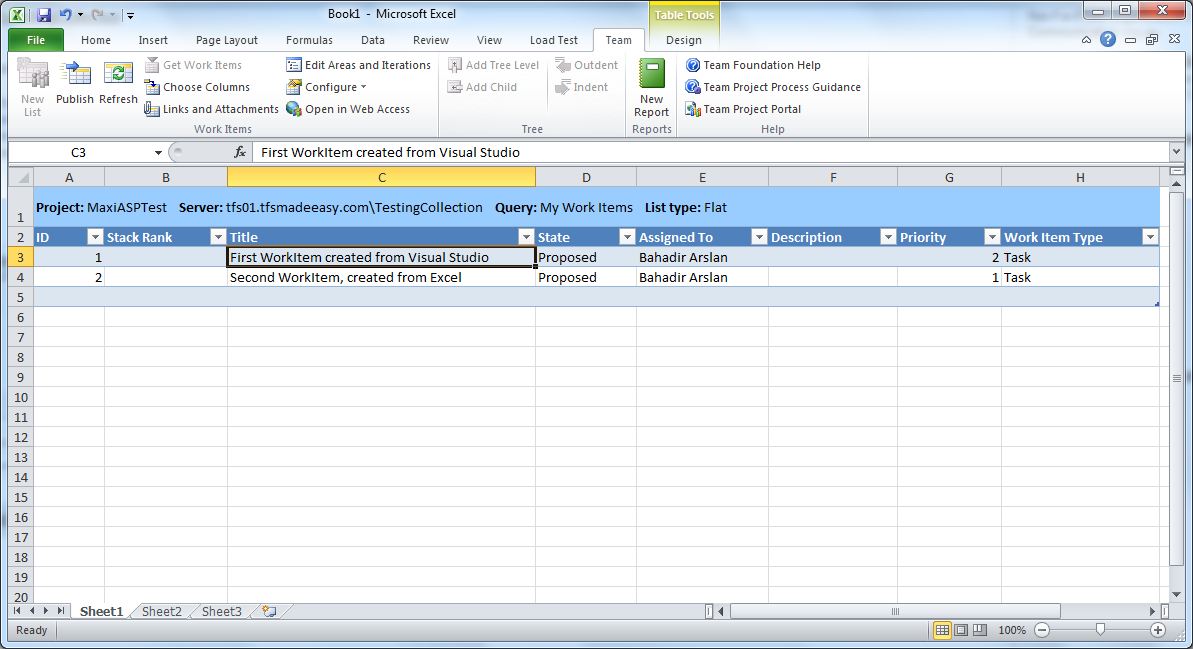The height and width of the screenshot is (649, 1193).
Task: Save the workbook from Quick Access toolbar
Action: point(43,14)
